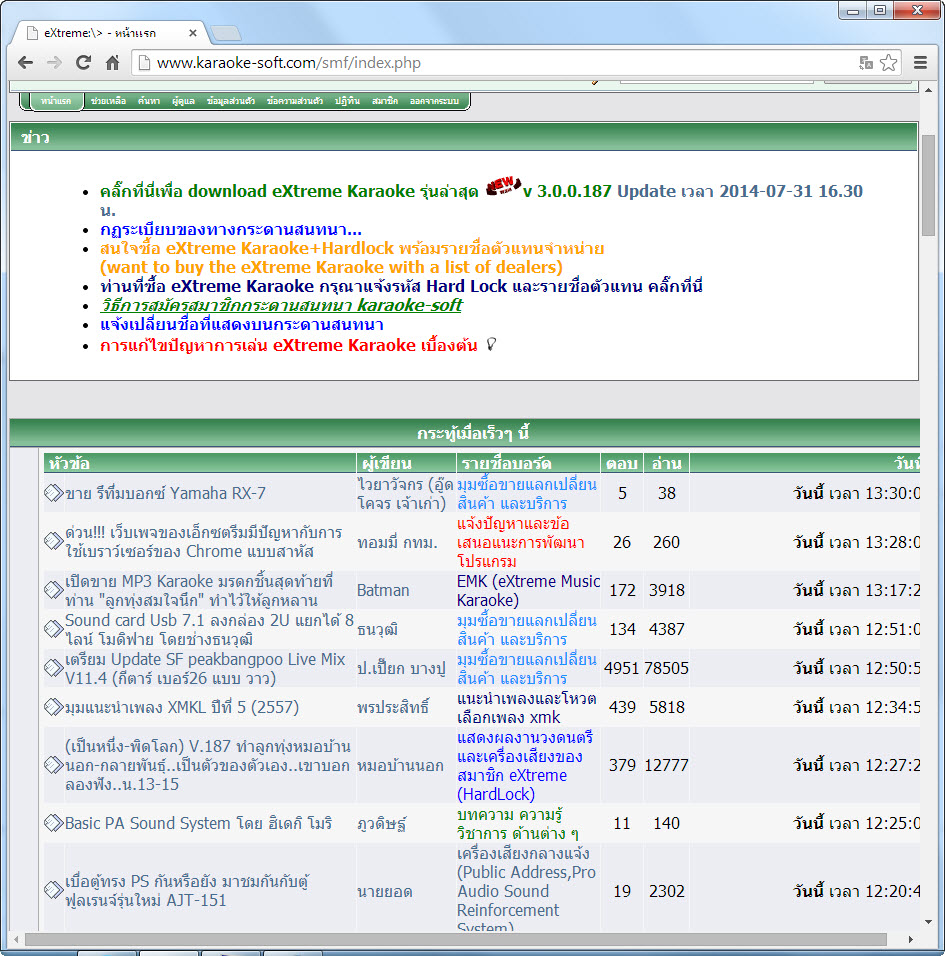Bookmark this page with the star icon
The width and height of the screenshot is (945, 956).
889,63
